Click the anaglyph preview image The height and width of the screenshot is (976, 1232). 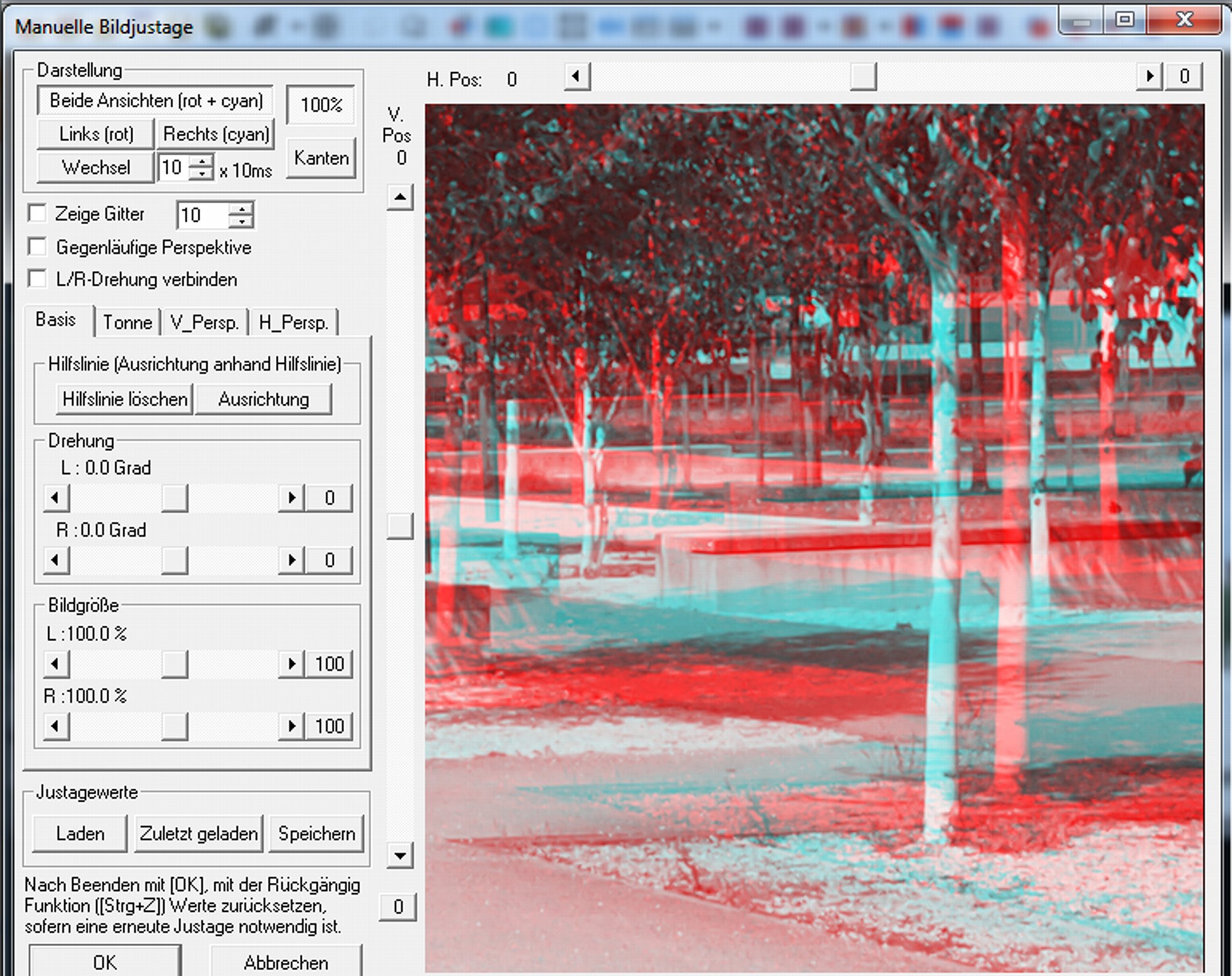point(814,538)
